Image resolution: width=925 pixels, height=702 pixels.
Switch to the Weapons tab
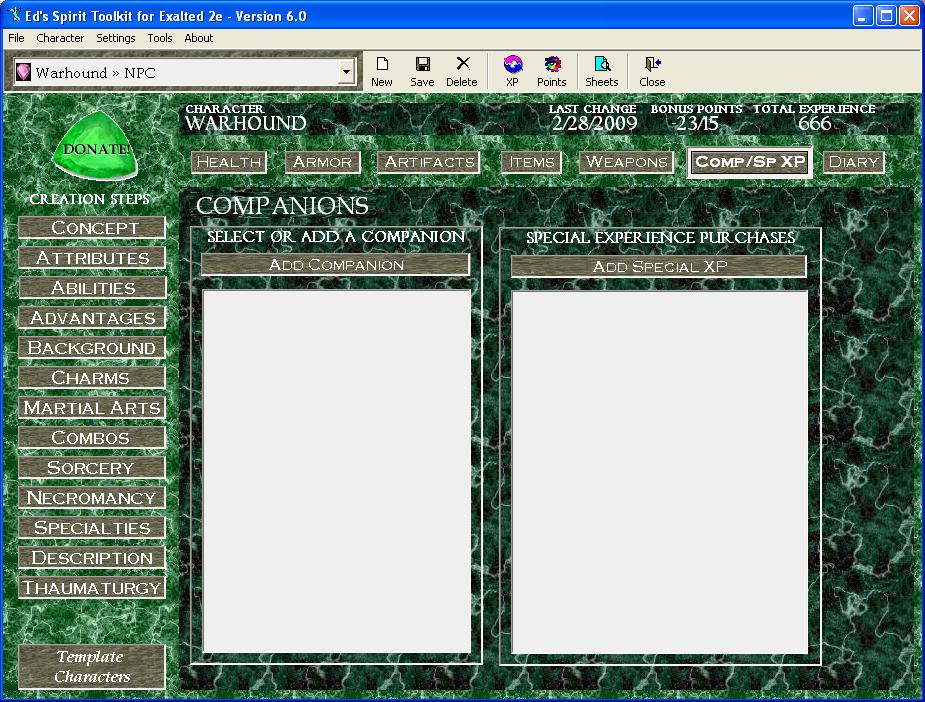tap(626, 162)
